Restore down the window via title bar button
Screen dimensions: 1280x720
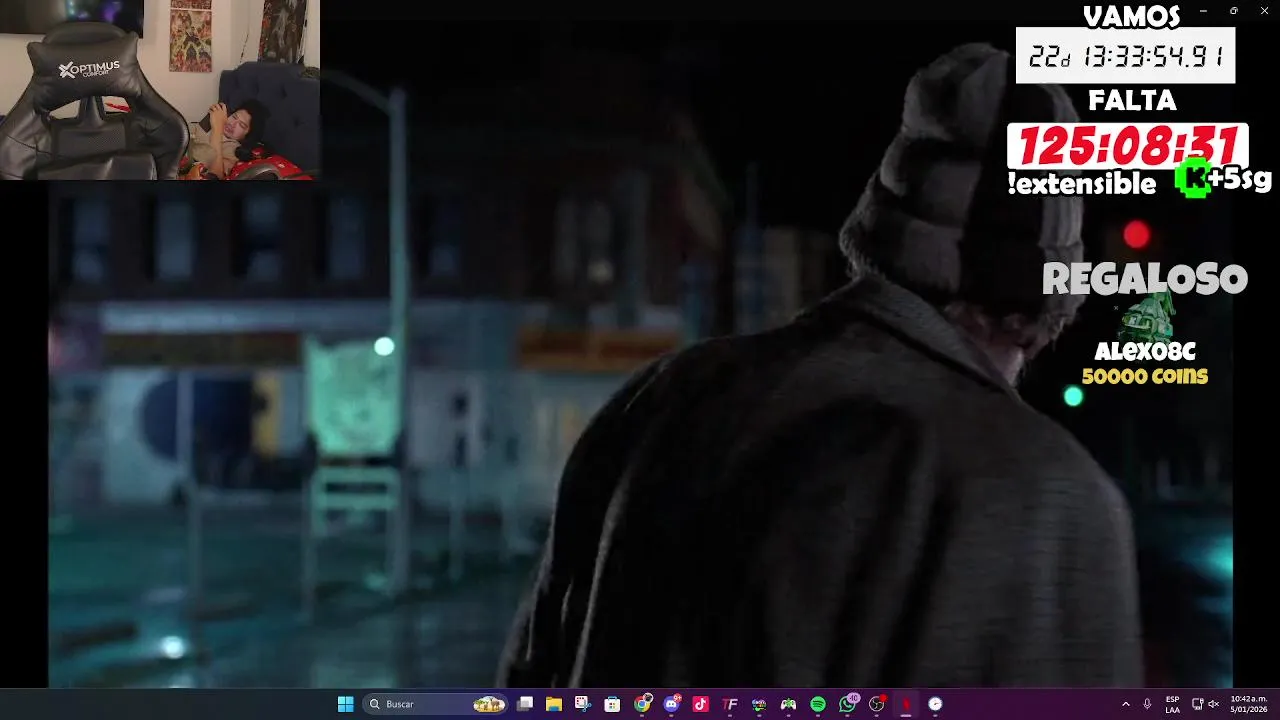(x=1233, y=11)
